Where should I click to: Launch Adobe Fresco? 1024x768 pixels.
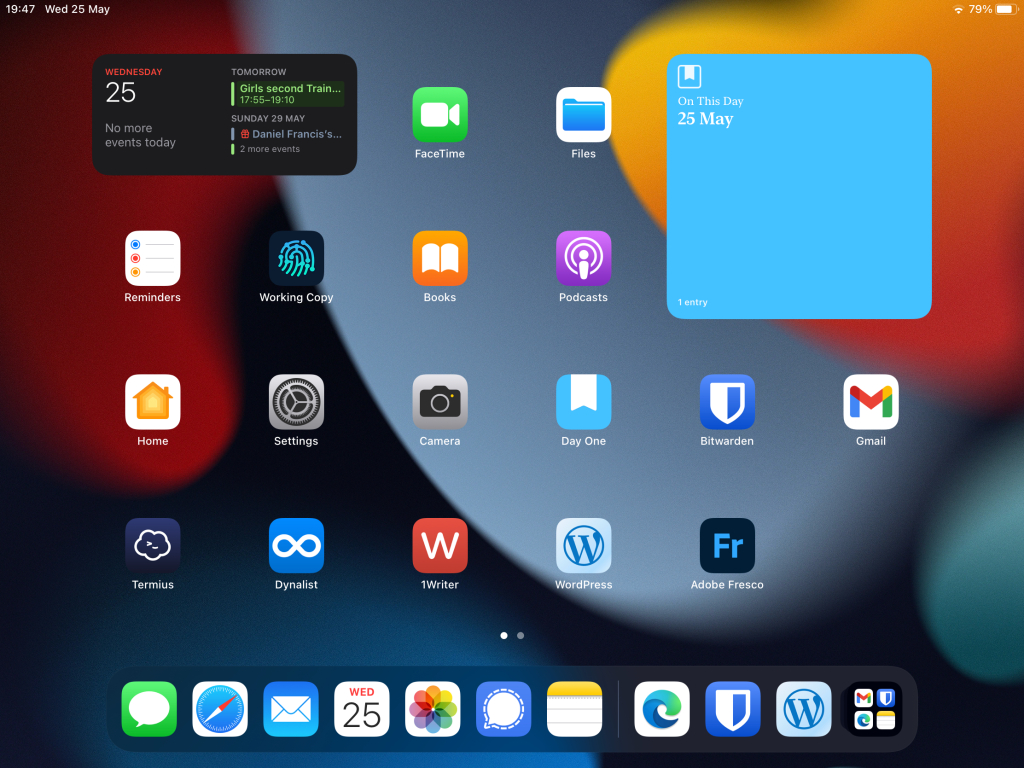[727, 546]
